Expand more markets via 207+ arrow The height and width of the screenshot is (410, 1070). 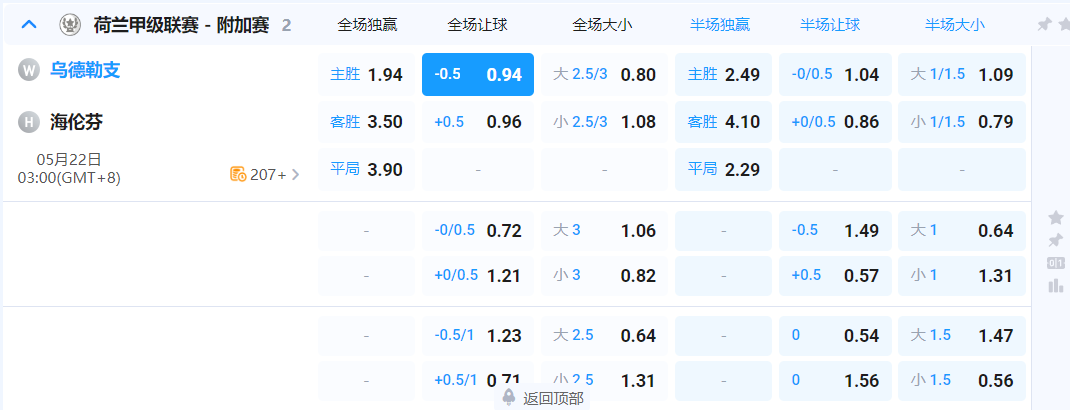coord(295,174)
